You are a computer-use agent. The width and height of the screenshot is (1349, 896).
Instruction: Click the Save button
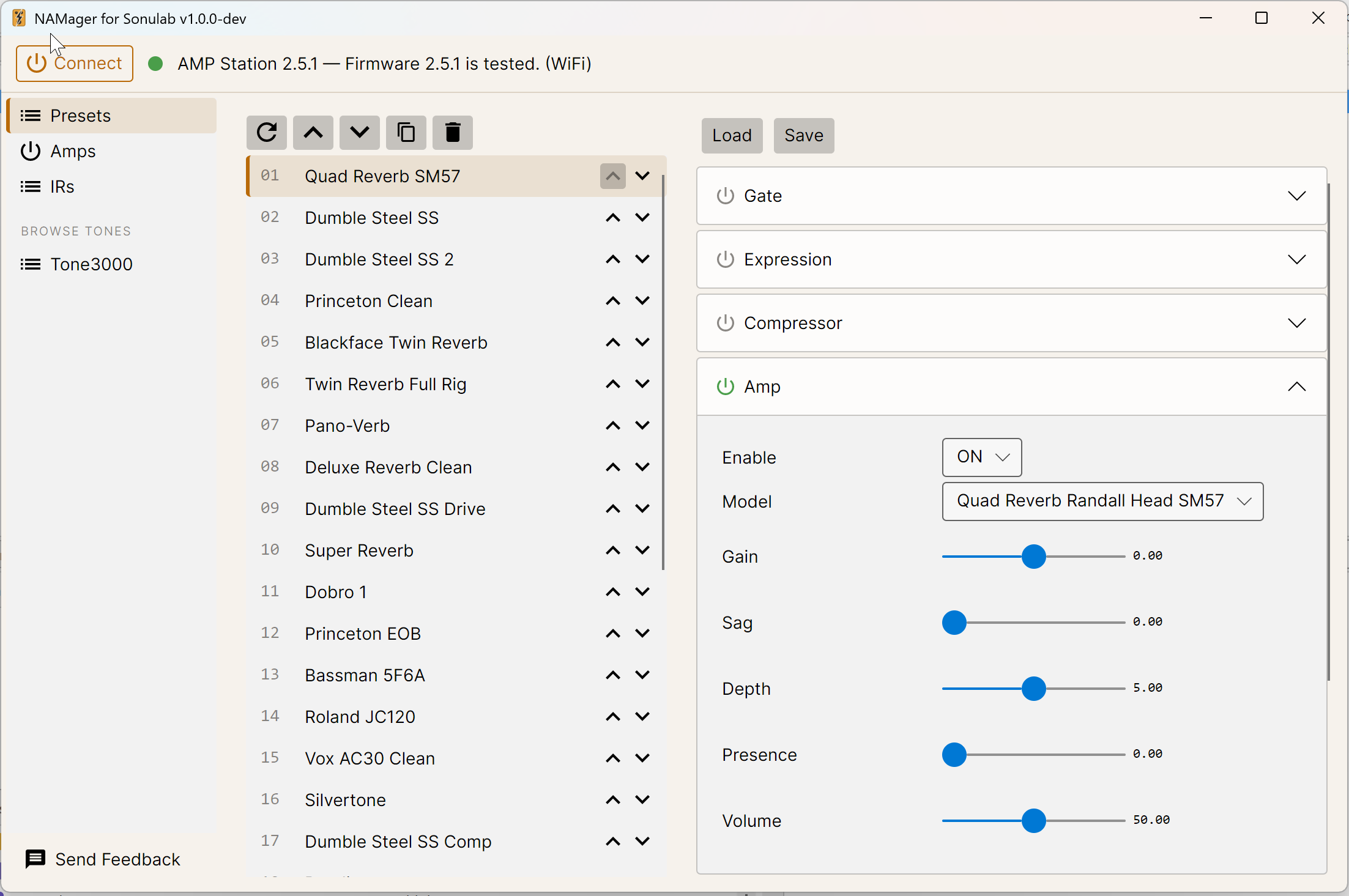[804, 135]
